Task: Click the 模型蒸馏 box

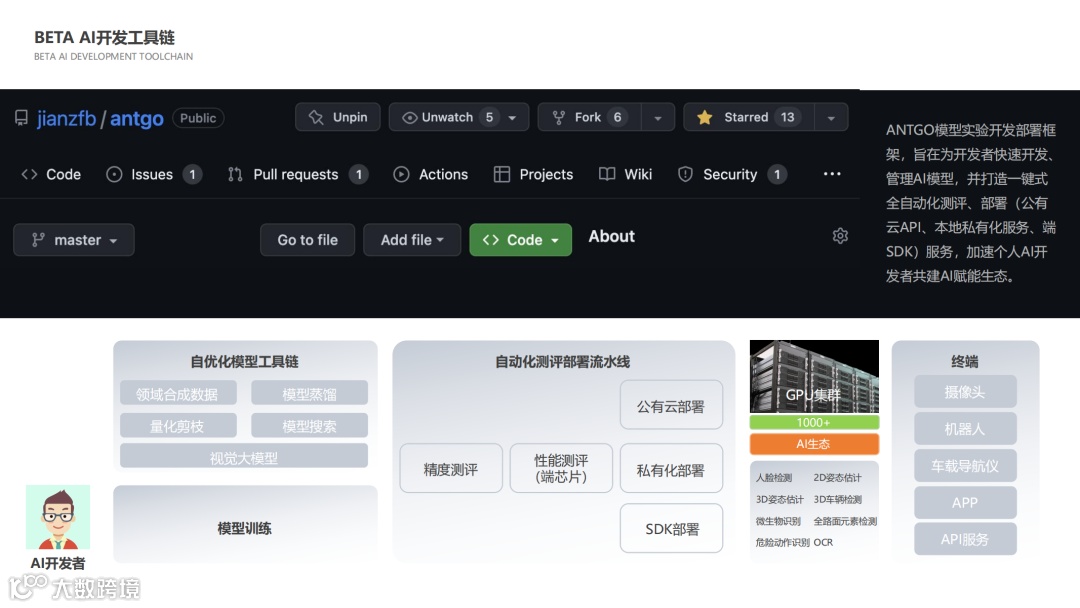Action: tap(309, 393)
